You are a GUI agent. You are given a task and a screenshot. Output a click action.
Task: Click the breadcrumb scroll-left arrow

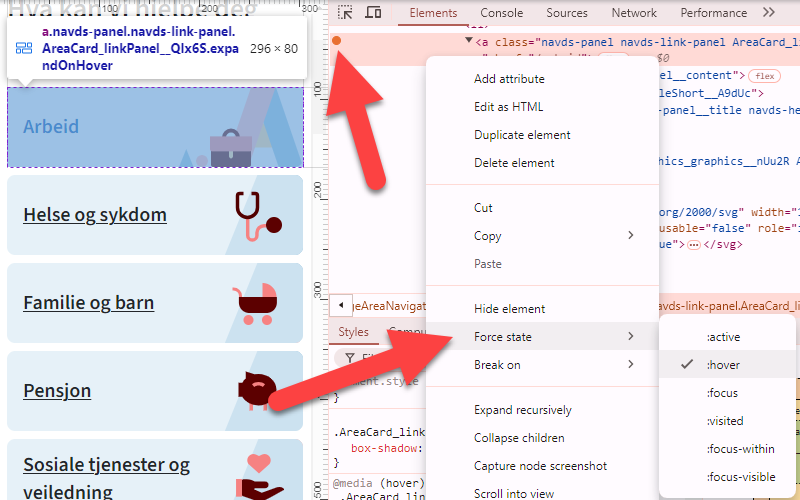(x=341, y=306)
